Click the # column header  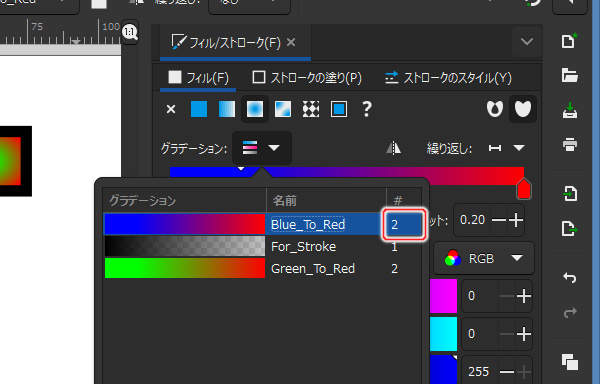pos(404,200)
